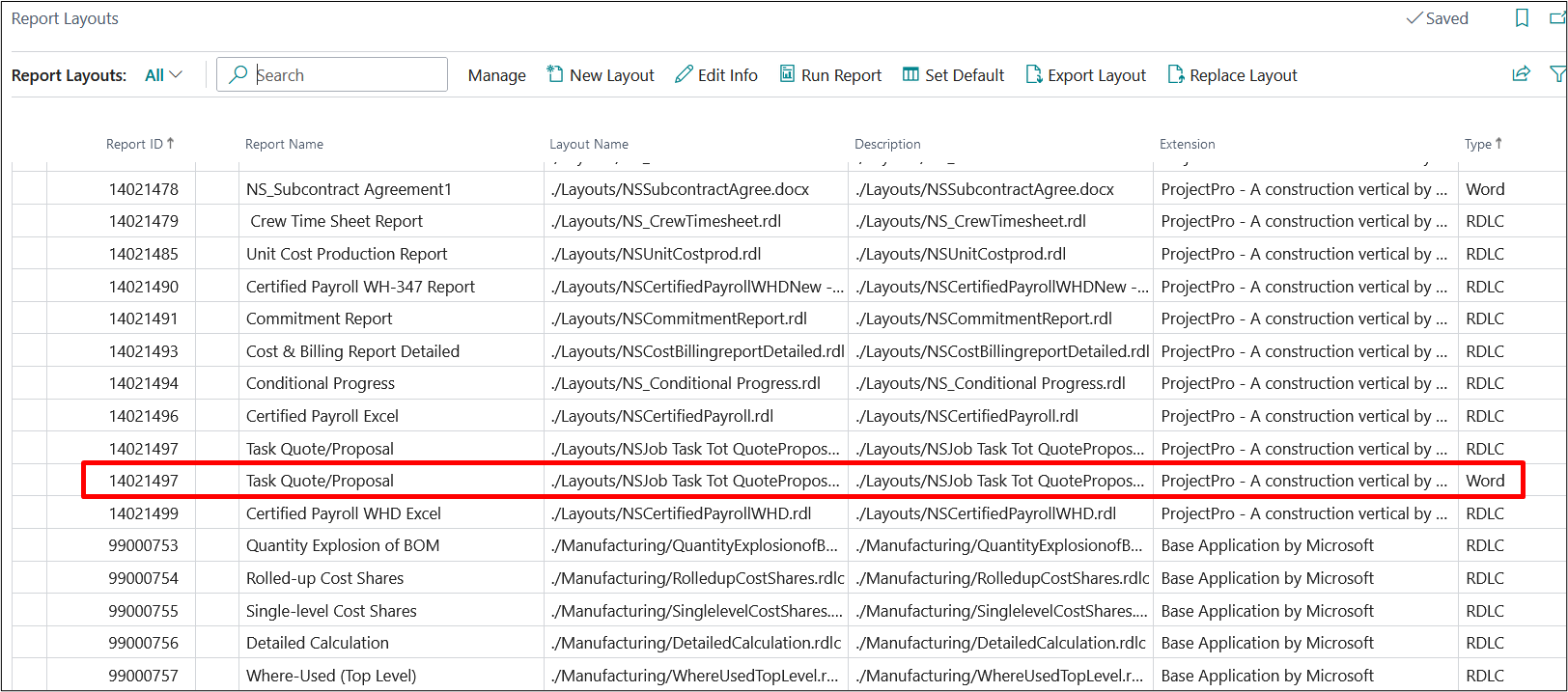
Task: Click the Extension column header
Action: pyautogui.click(x=1187, y=144)
